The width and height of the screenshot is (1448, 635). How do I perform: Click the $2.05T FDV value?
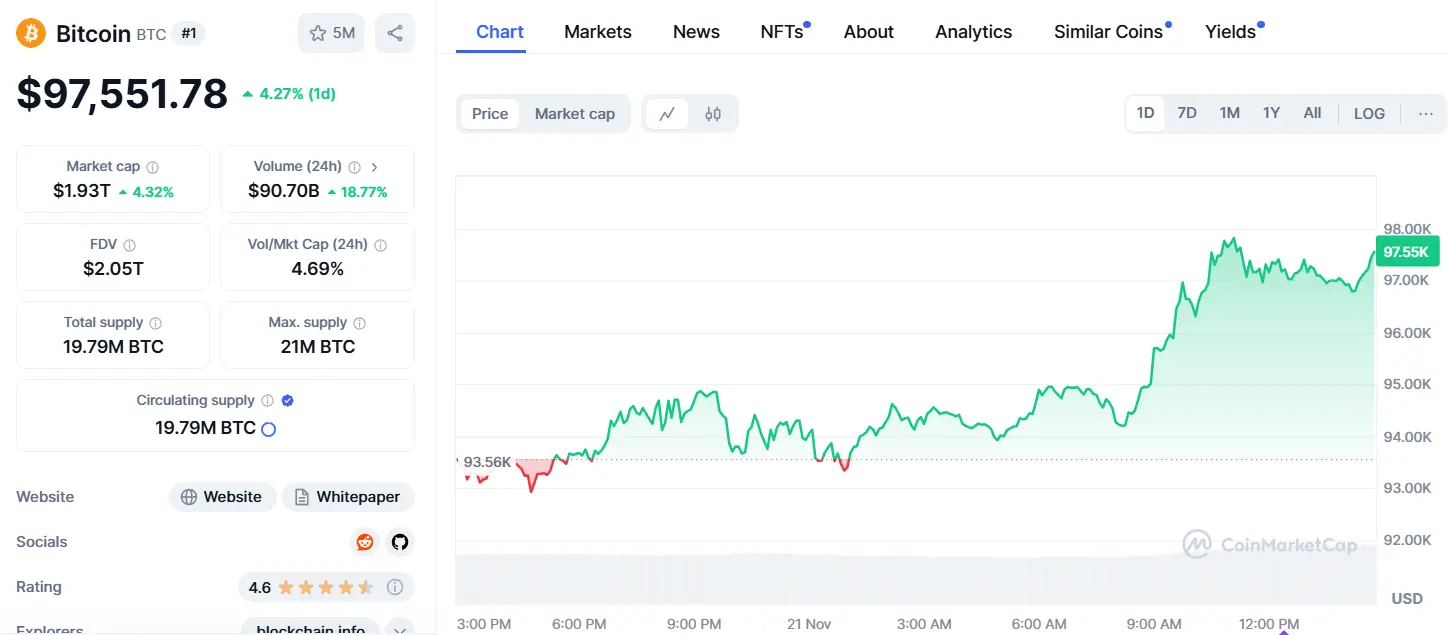pyautogui.click(x=113, y=269)
